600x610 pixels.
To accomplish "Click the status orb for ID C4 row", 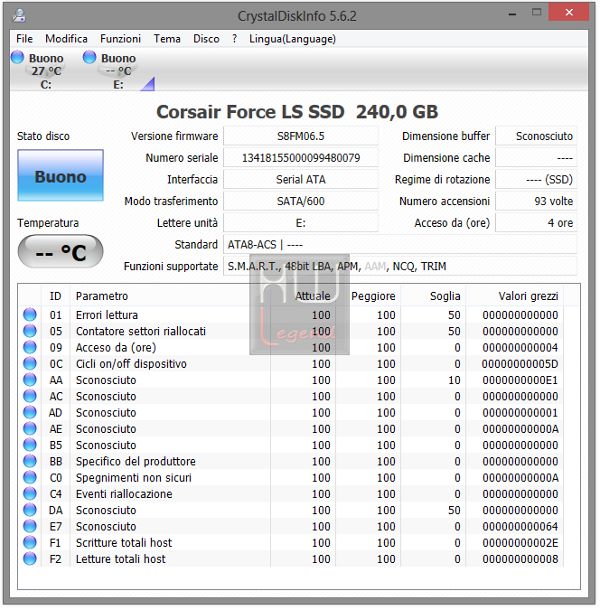I will (x=30, y=494).
